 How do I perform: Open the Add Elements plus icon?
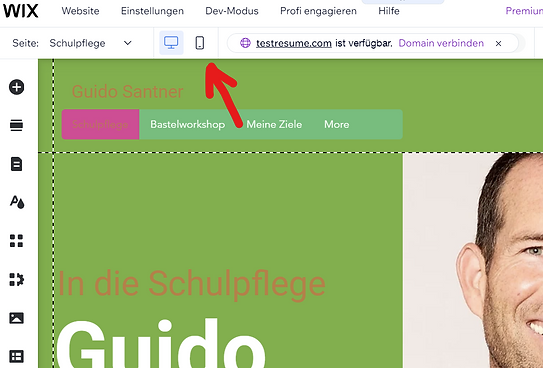point(17,87)
